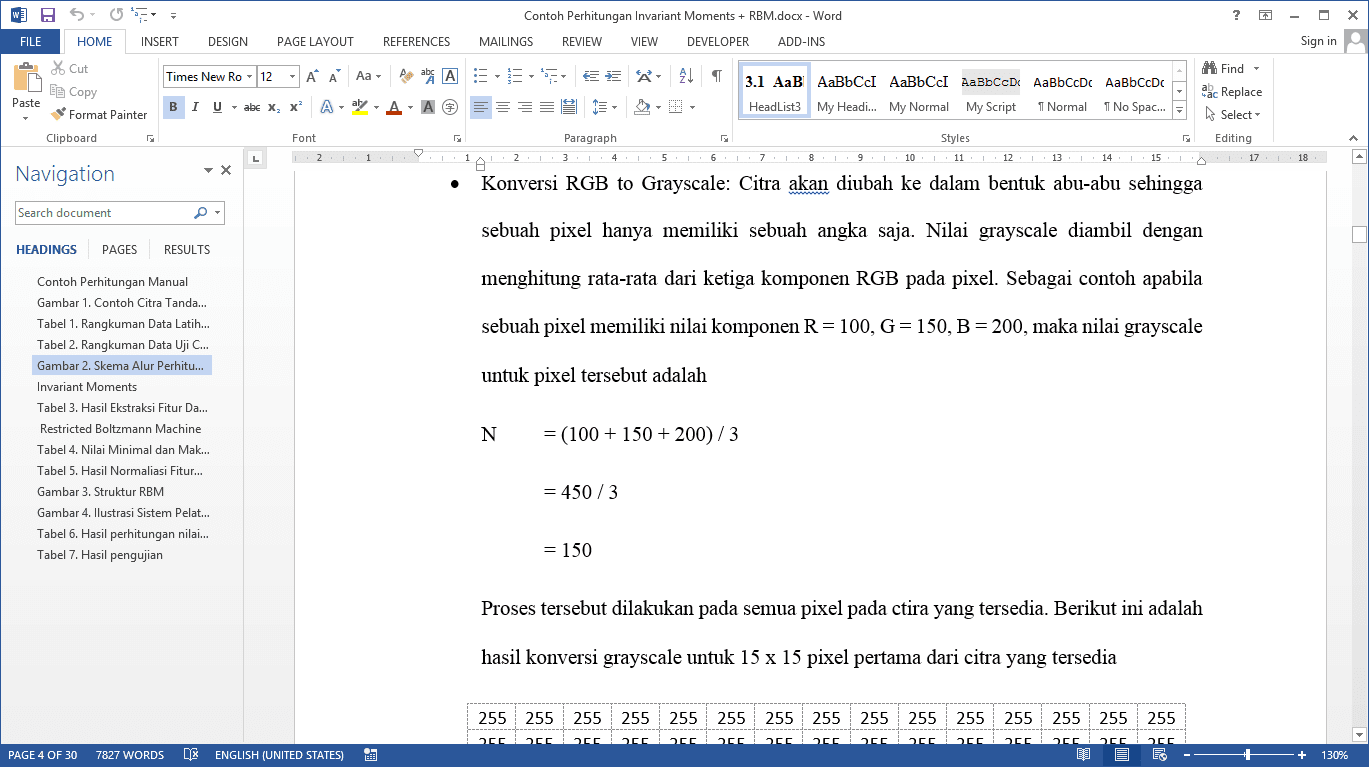Toggle Bold formatting
Screen dimensions: 1369x767
pyautogui.click(x=173, y=107)
